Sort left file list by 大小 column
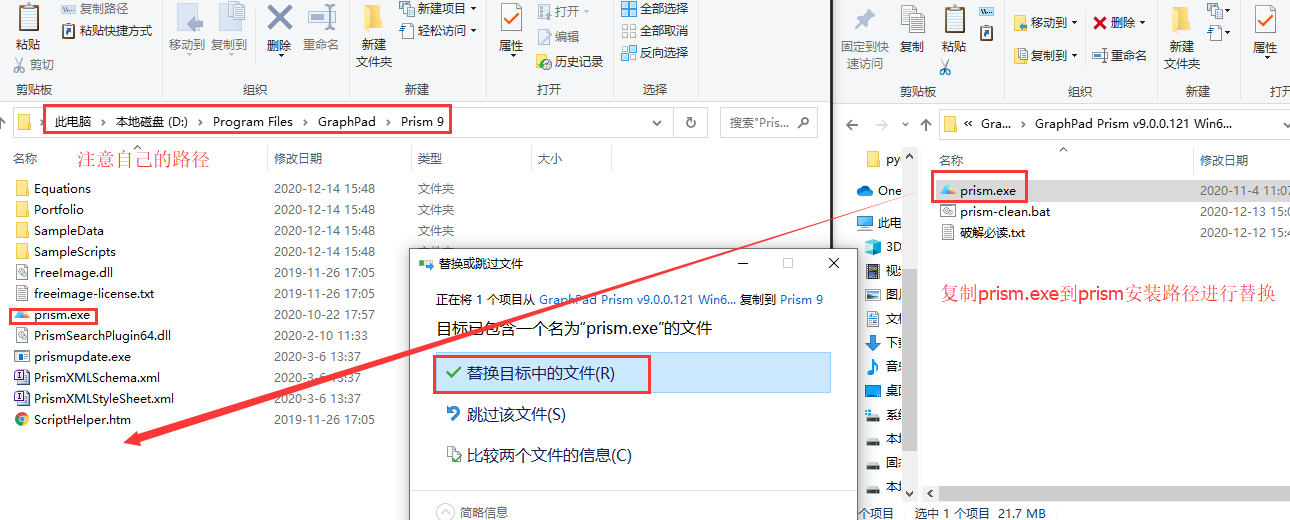The image size is (1290, 520). tap(550, 158)
